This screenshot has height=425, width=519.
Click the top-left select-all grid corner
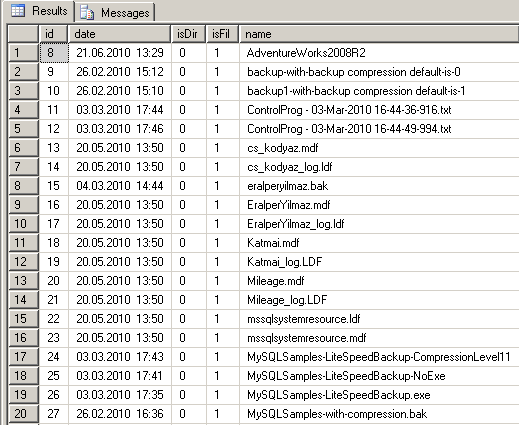(x=23, y=34)
